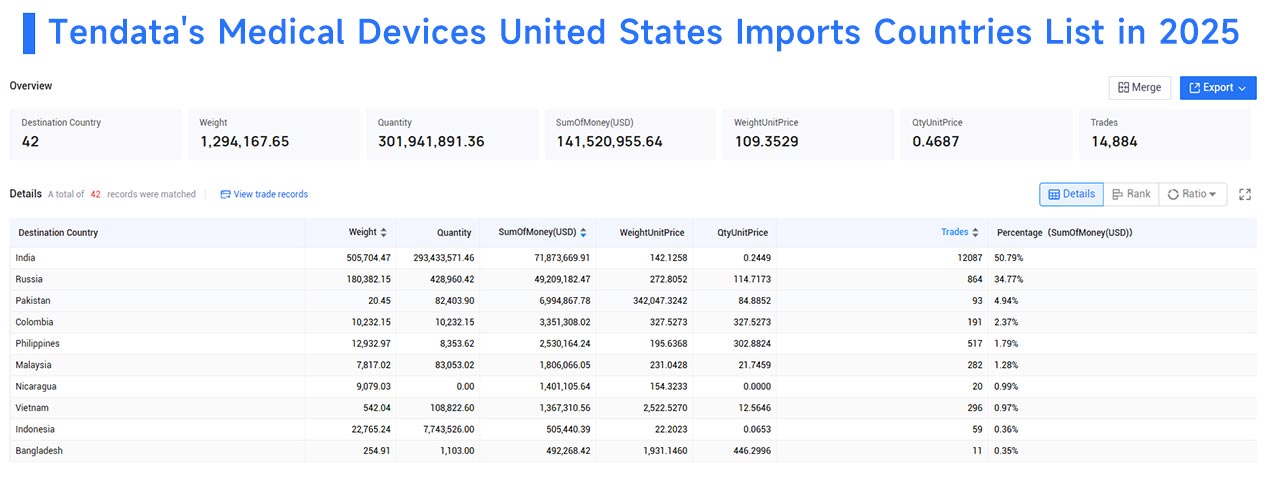The height and width of the screenshot is (489, 1268).
Task: Select the India row
Action: tap(634, 258)
